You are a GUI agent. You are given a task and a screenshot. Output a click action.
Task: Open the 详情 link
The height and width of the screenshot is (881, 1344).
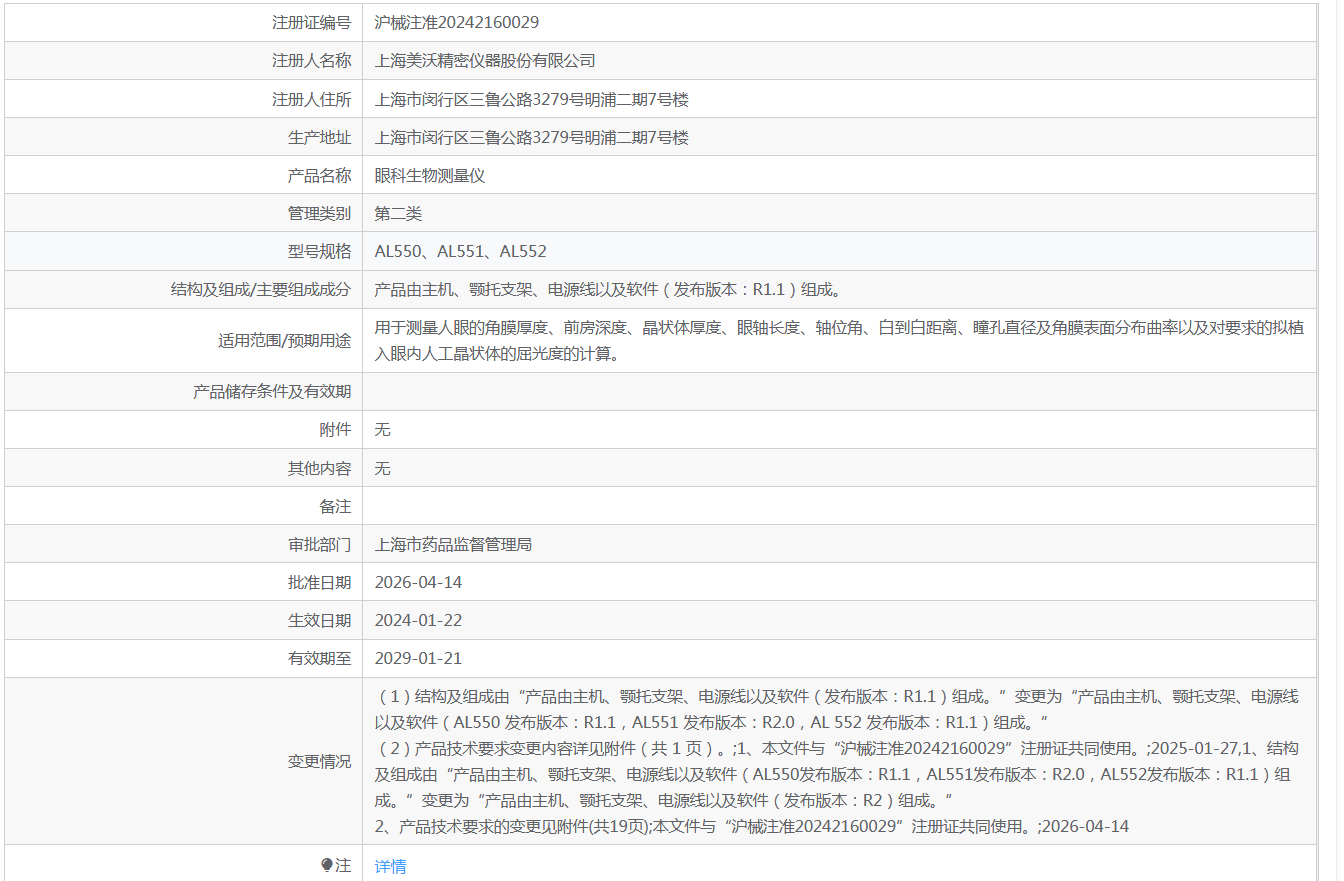(391, 866)
